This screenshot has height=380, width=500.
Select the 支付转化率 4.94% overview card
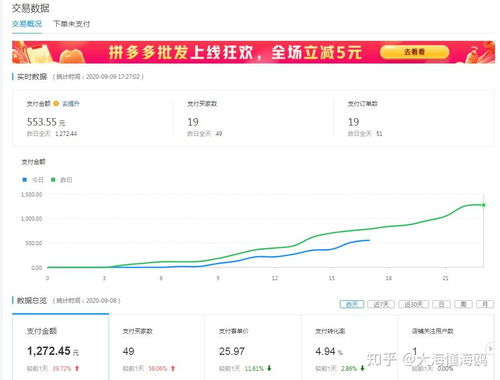349,347
